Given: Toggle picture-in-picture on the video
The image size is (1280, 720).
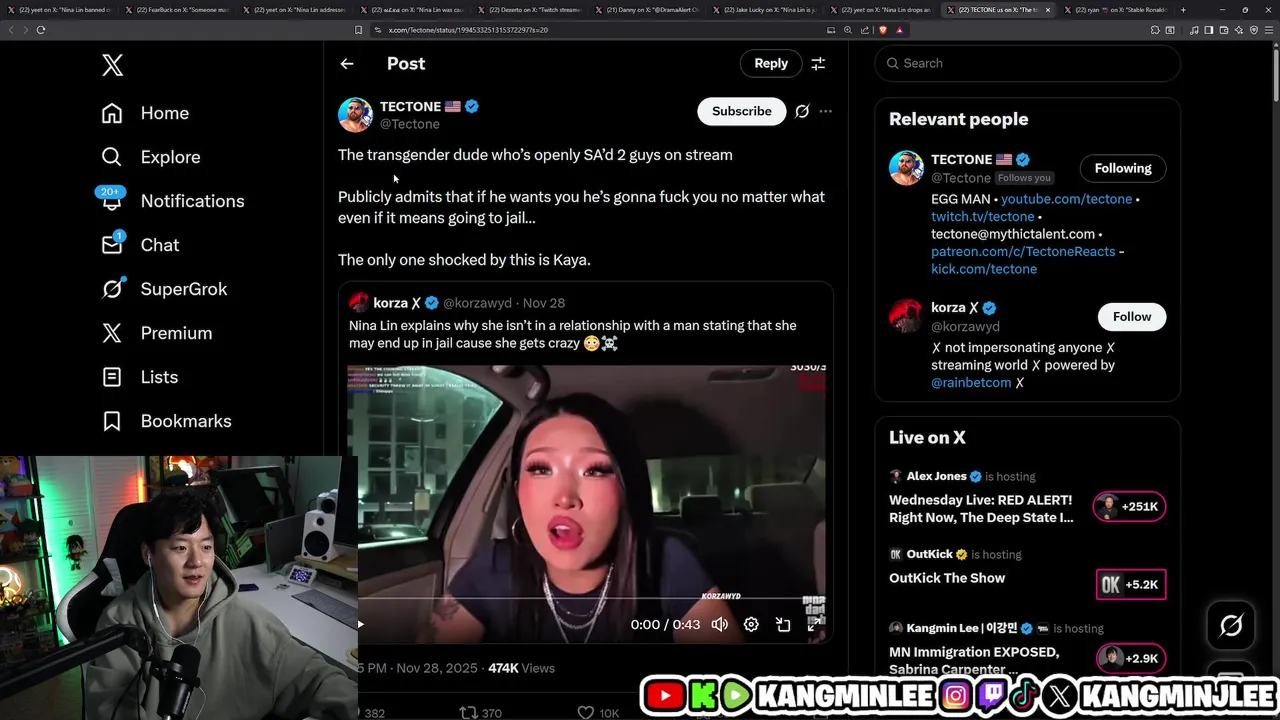Looking at the screenshot, I should [x=783, y=624].
